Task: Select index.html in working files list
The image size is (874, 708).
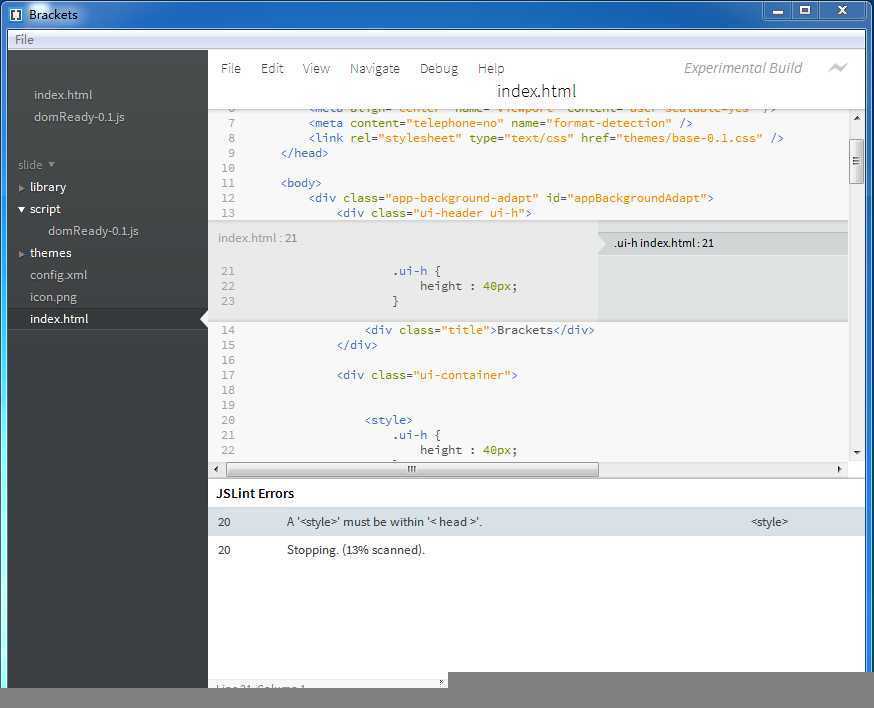Action: tap(63, 95)
